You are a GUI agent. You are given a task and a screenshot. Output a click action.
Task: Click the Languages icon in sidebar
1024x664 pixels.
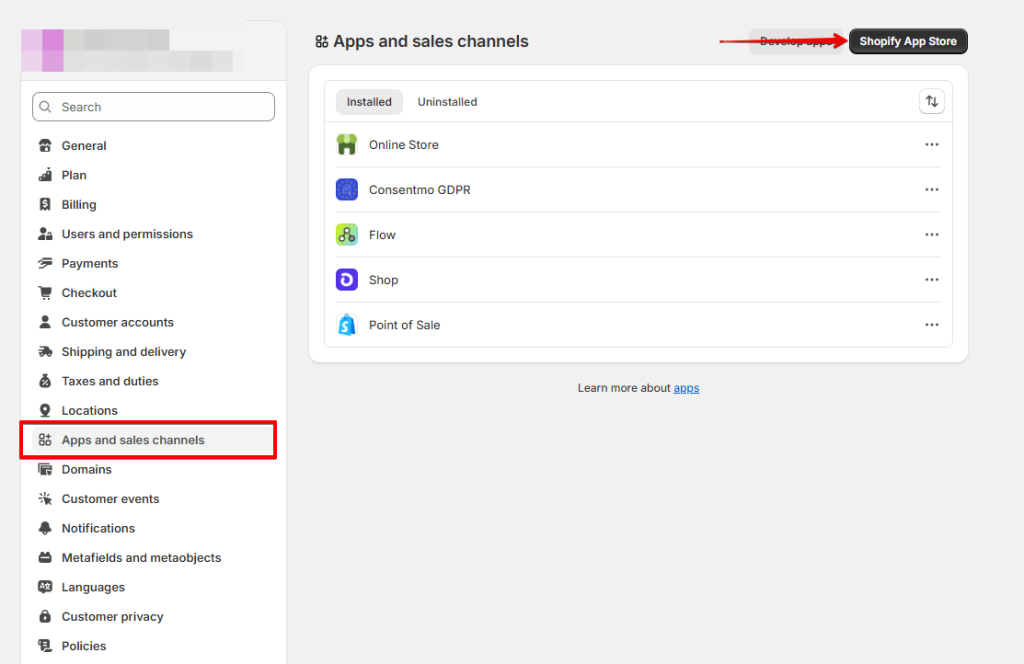tap(45, 586)
